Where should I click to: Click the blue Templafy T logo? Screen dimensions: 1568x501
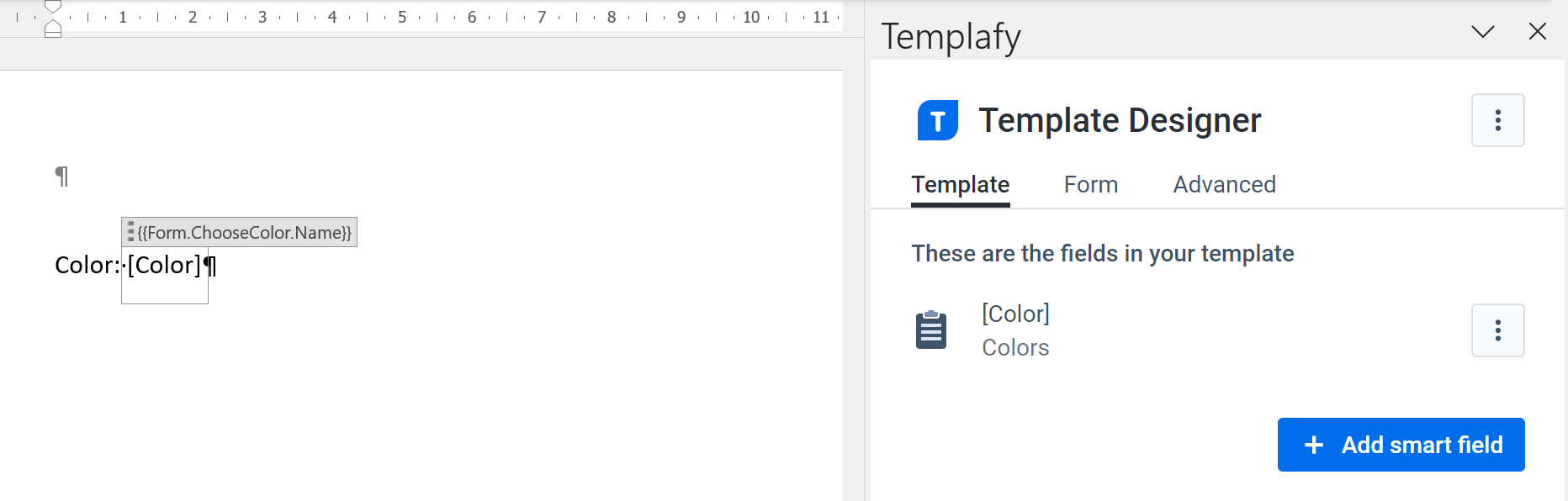pos(937,120)
